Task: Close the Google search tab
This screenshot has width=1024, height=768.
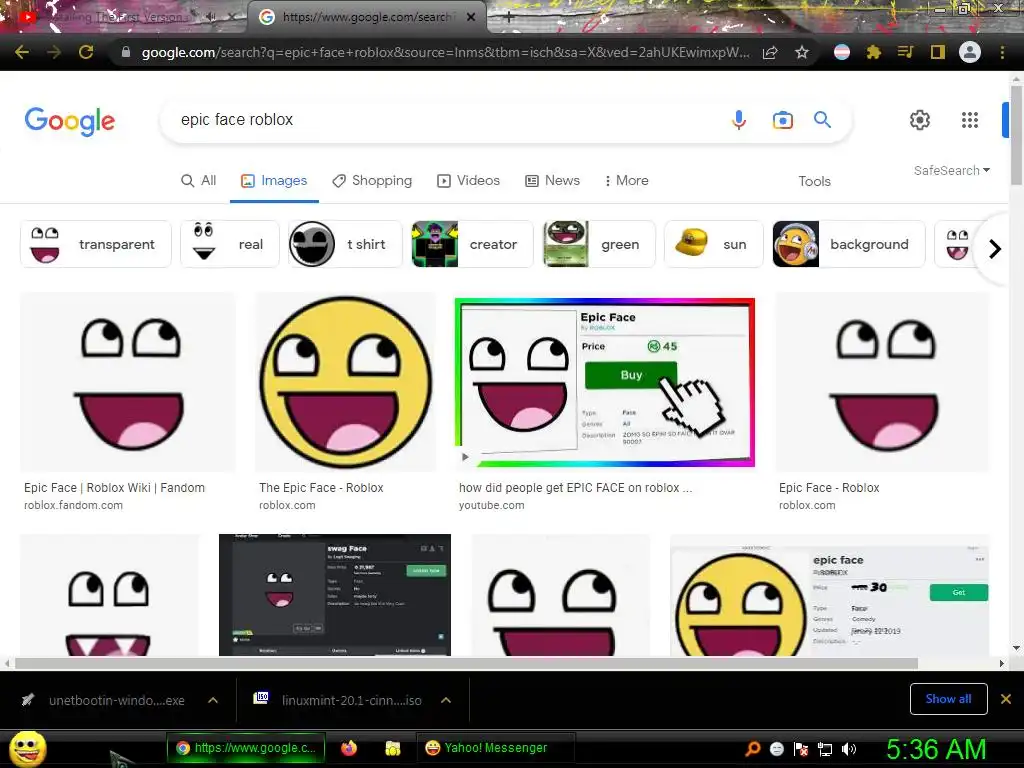Action: [471, 18]
